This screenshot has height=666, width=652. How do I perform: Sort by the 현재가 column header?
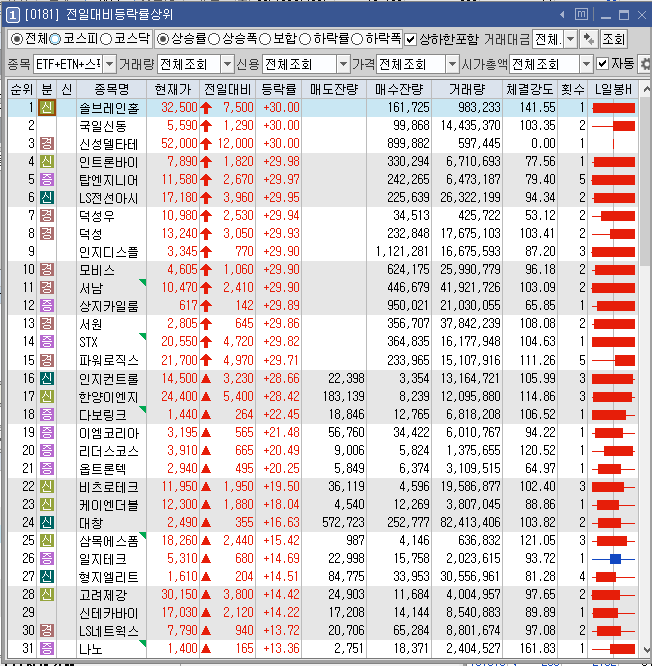(173, 89)
